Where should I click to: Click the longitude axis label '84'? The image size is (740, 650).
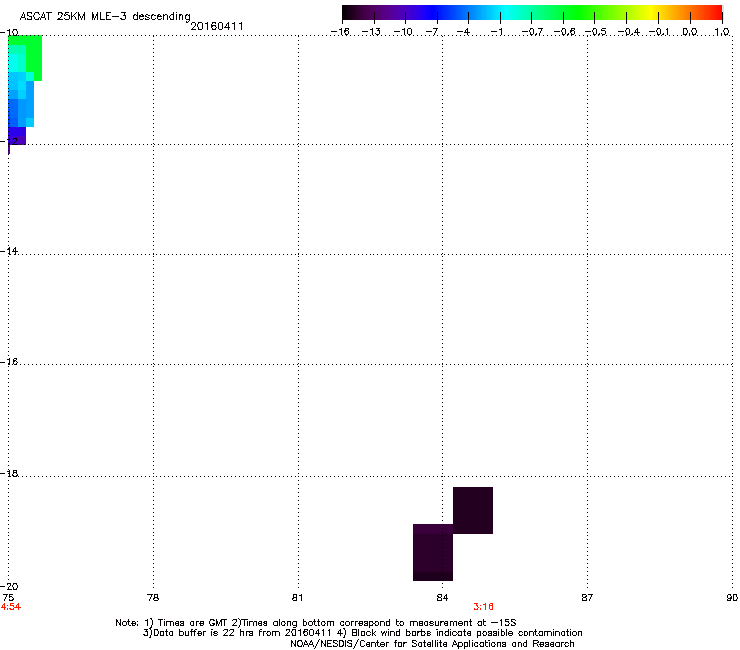point(442,598)
